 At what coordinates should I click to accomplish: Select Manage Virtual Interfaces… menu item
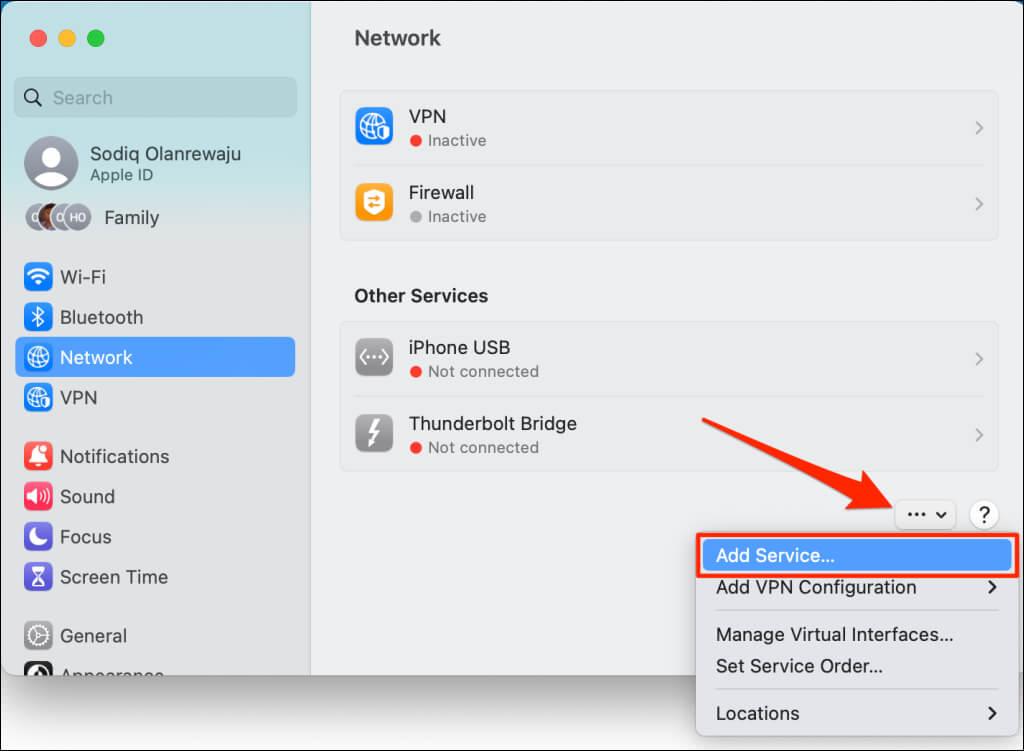[x=857, y=634]
